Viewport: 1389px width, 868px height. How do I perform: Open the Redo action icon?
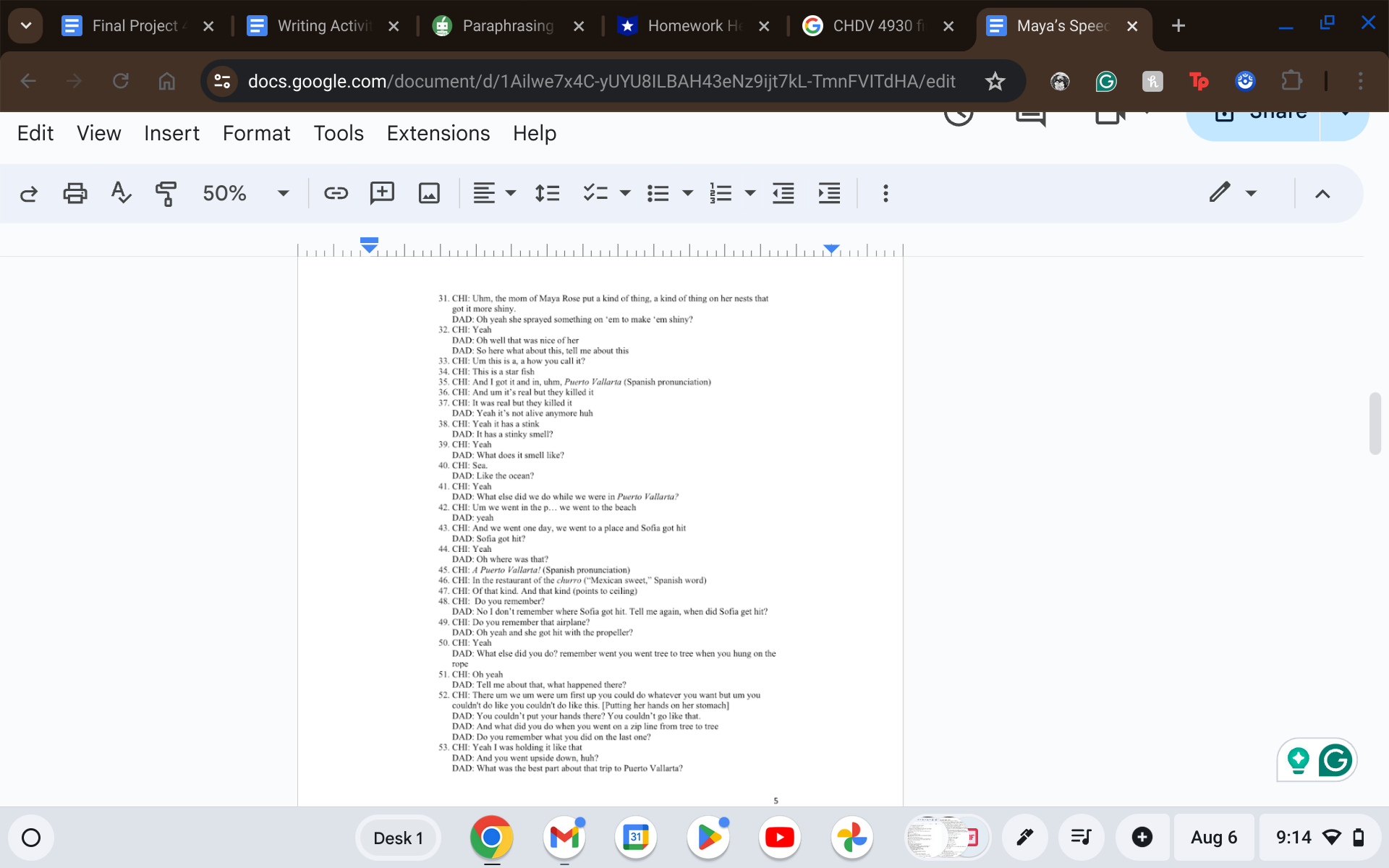click(28, 193)
